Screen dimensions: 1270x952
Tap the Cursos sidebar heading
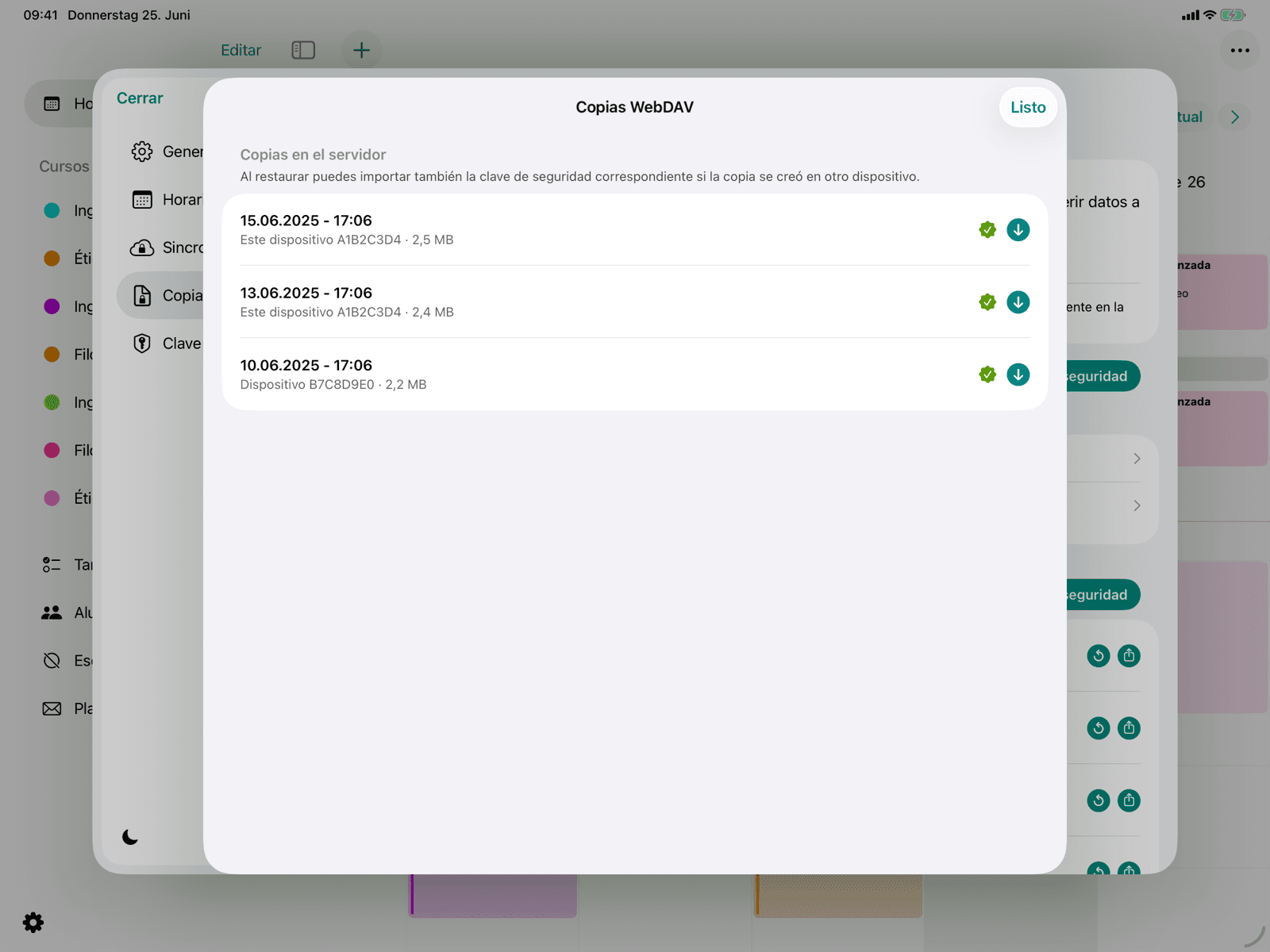[64, 167]
